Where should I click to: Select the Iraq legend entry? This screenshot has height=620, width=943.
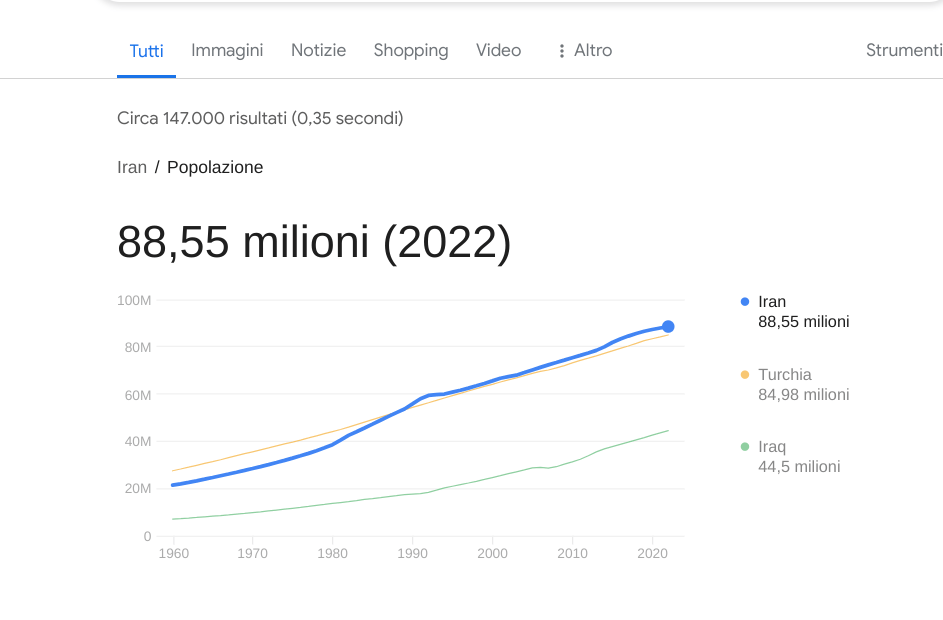click(x=772, y=447)
